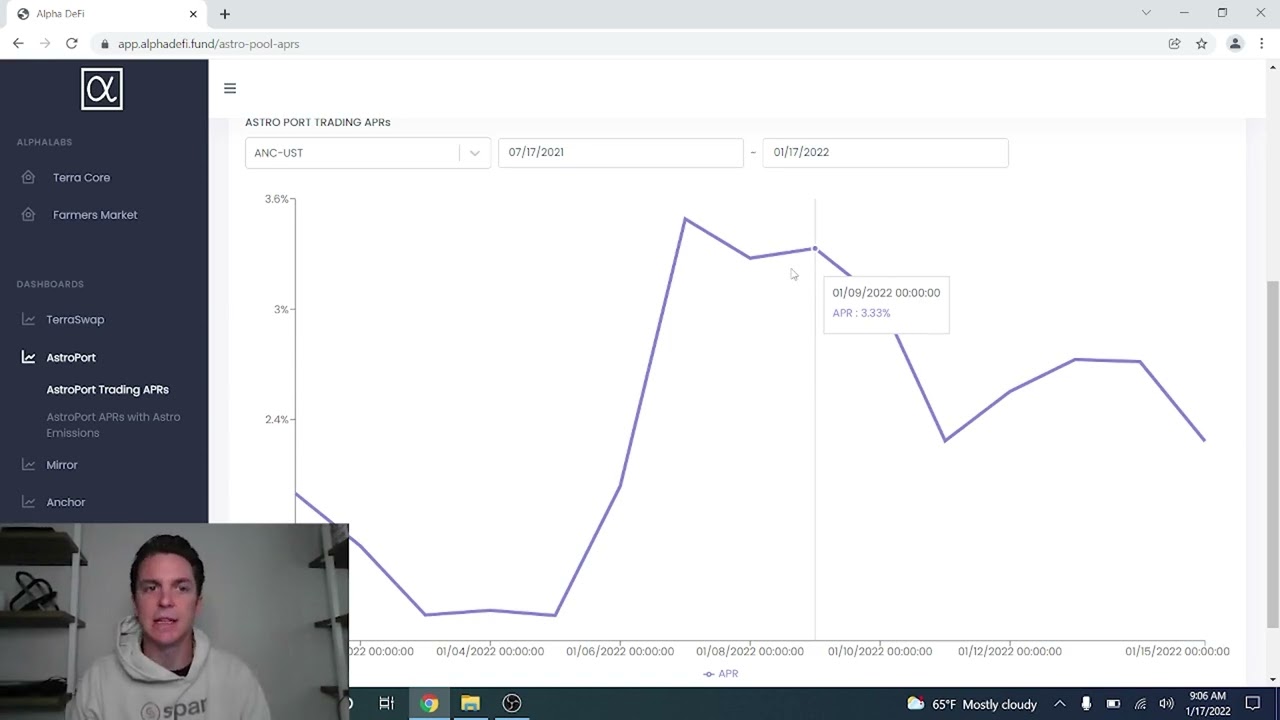The height and width of the screenshot is (720, 1280).
Task: Open the volume speaker tray icon
Action: coord(1166,704)
